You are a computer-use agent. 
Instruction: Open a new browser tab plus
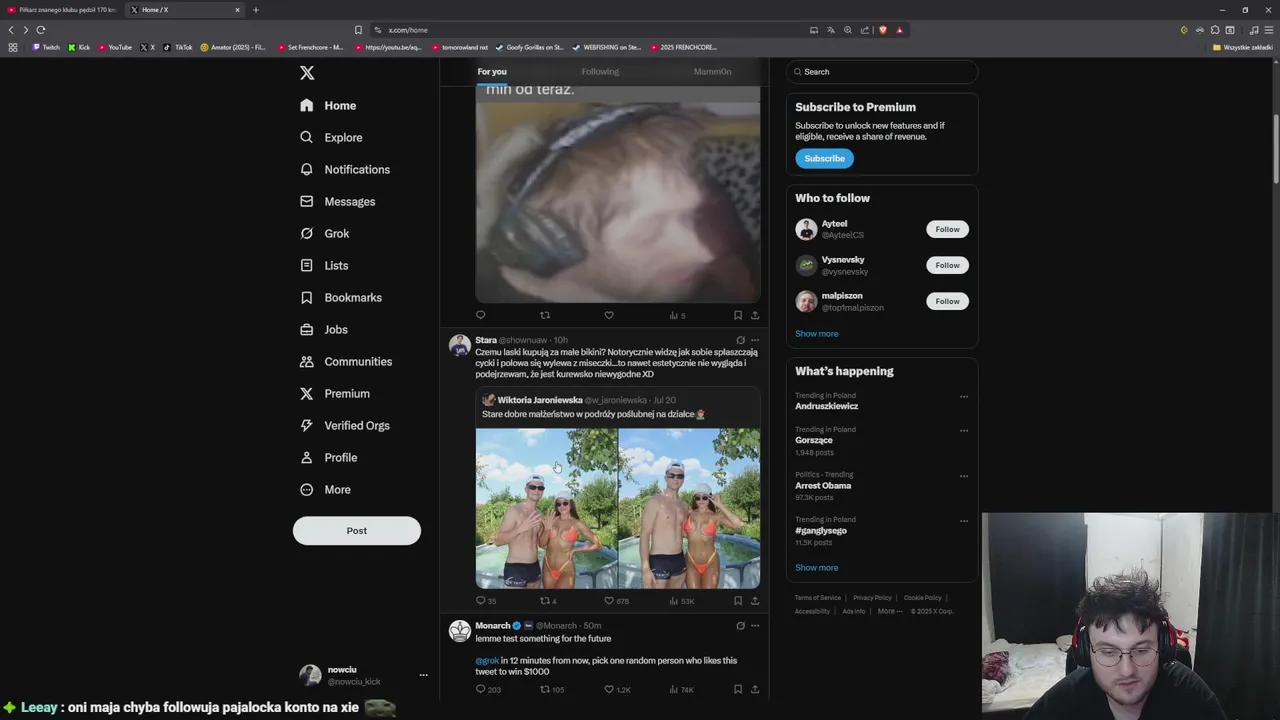[x=255, y=10]
